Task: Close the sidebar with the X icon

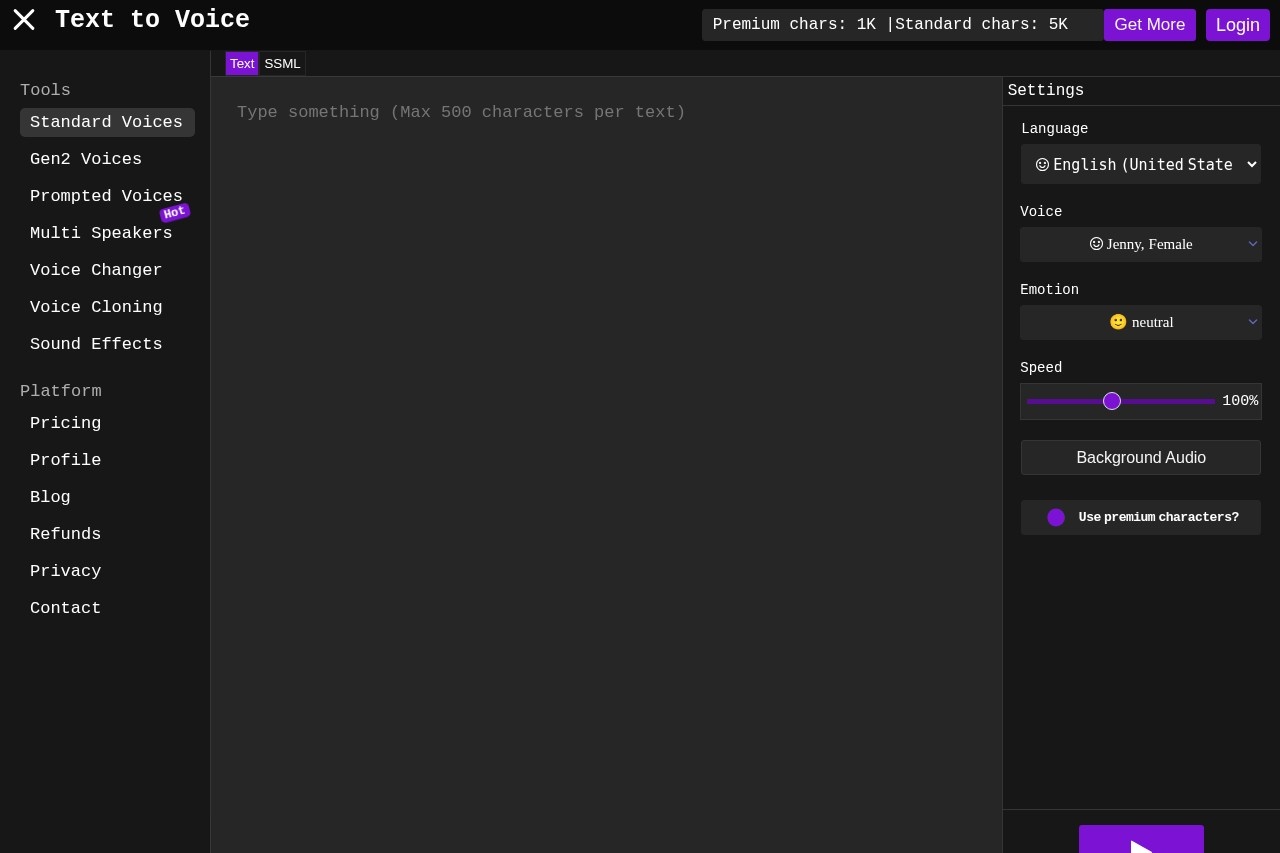Action: coord(24,20)
